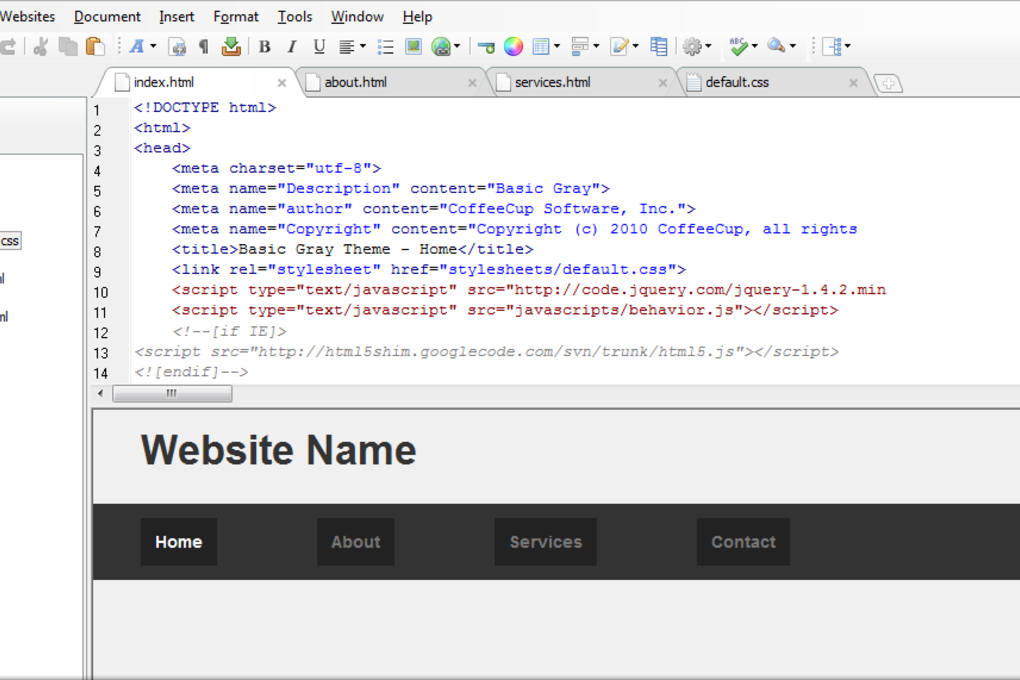Open the color wheel picker
This screenshot has width=1020, height=680.
513,46
